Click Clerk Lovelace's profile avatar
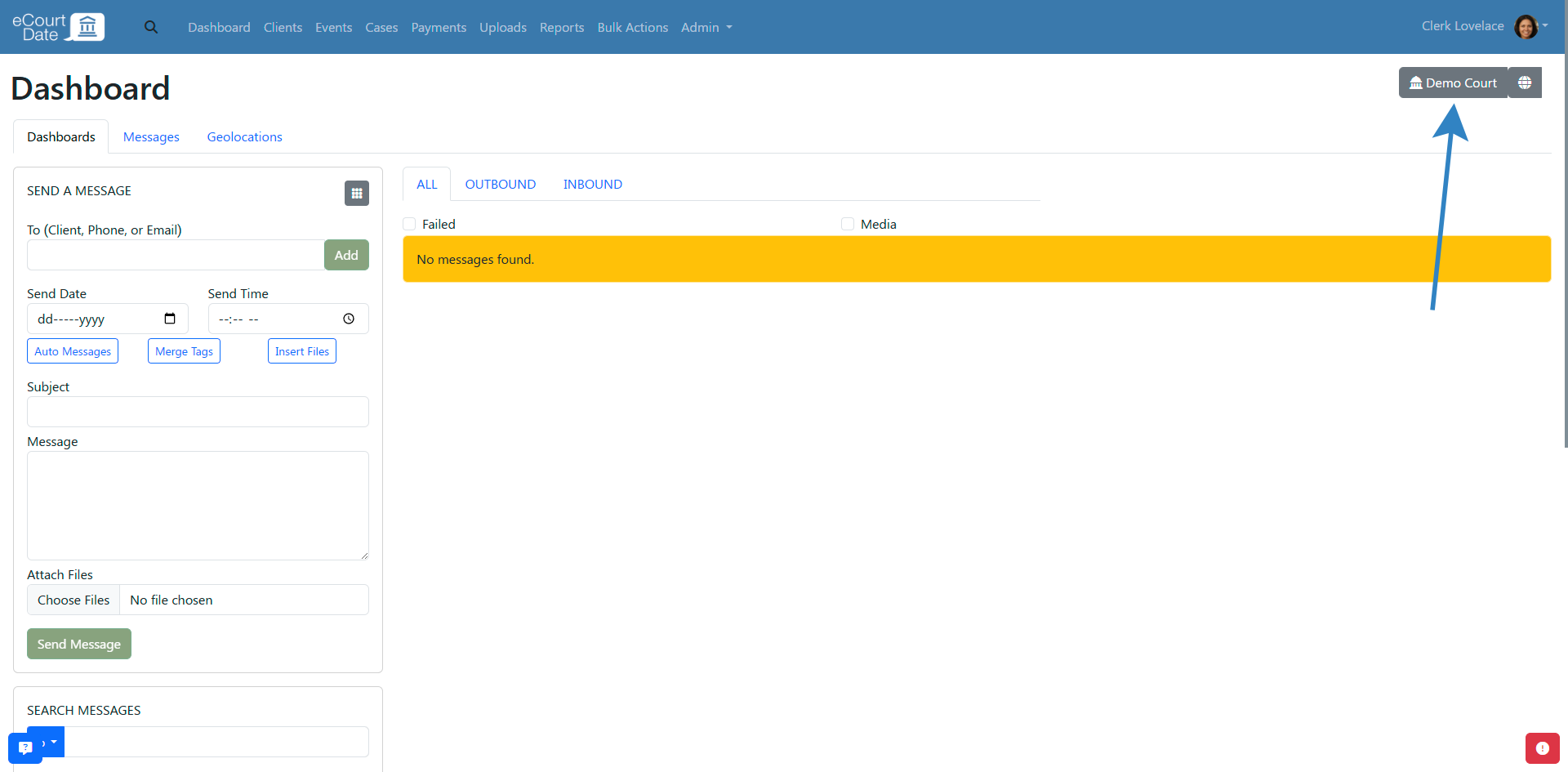This screenshot has width=1568, height=772. tap(1526, 27)
